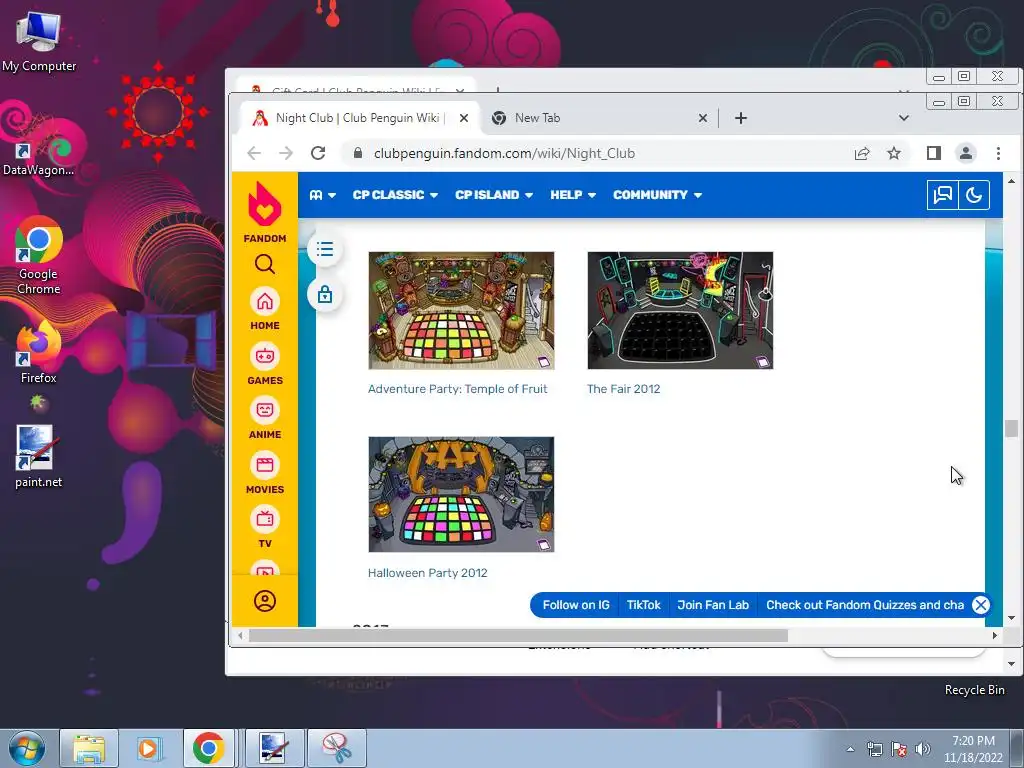View The Fair 2012 Night Club thumbnail
Image resolution: width=1024 pixels, height=768 pixels.
click(680, 311)
